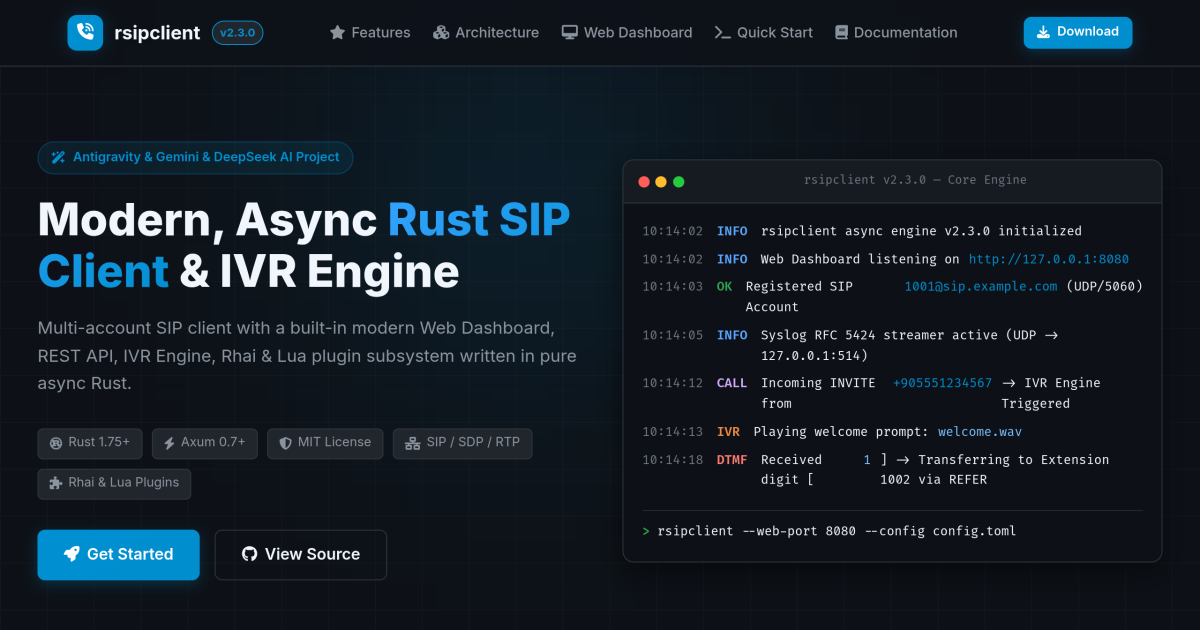Click the terminal prompt icon beside Quick Start

[722, 33]
